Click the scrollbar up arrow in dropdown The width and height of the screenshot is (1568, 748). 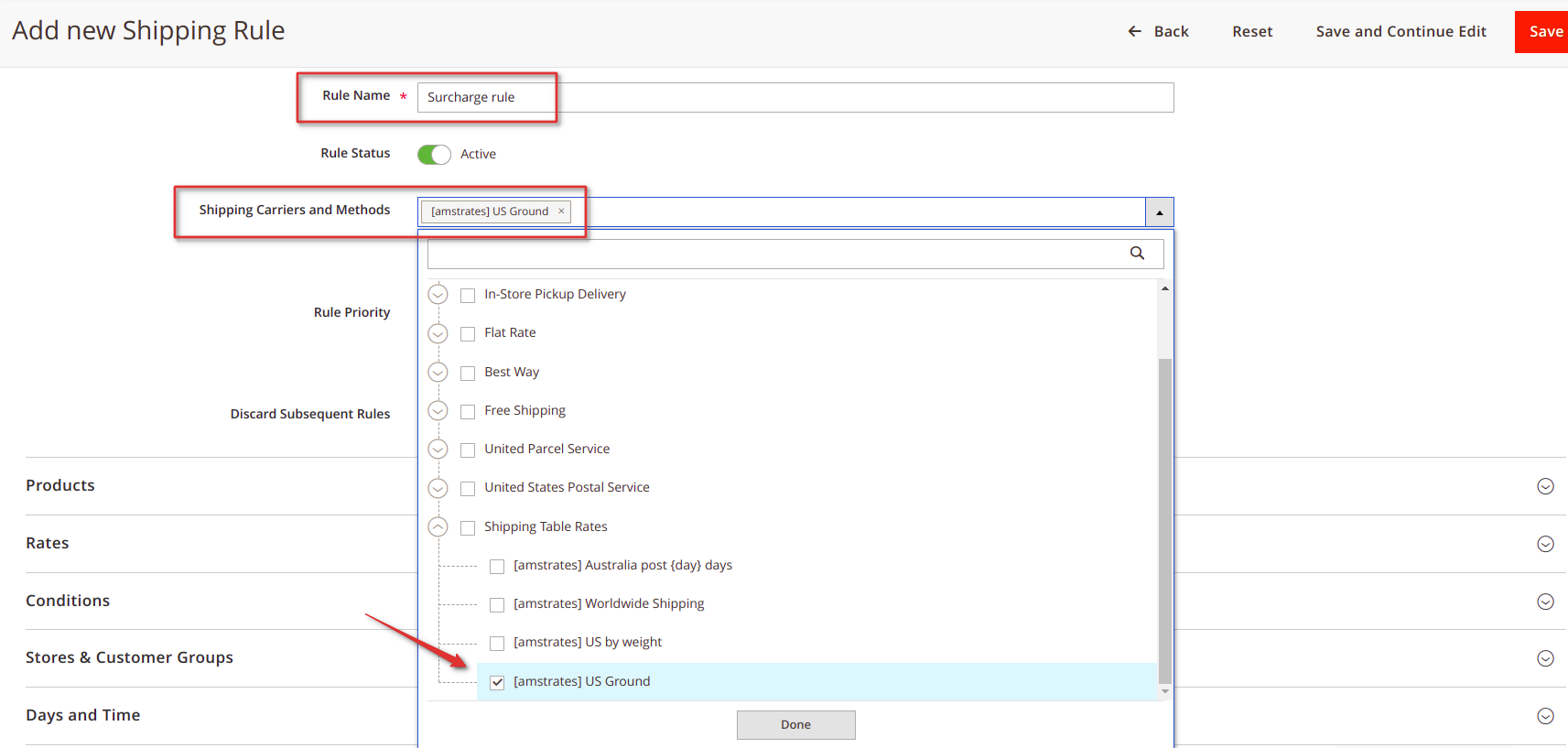click(1164, 288)
